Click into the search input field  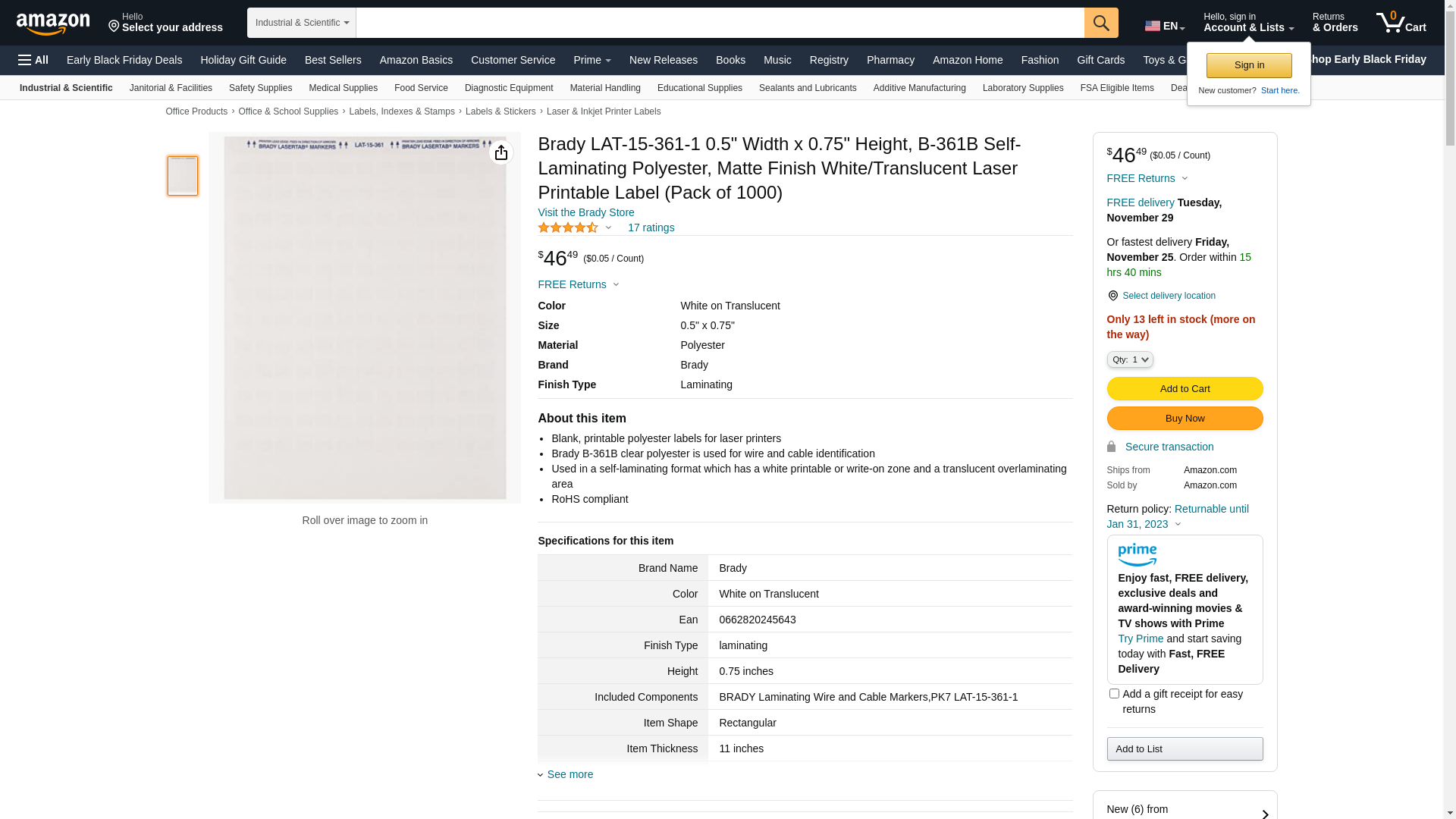click(x=719, y=23)
